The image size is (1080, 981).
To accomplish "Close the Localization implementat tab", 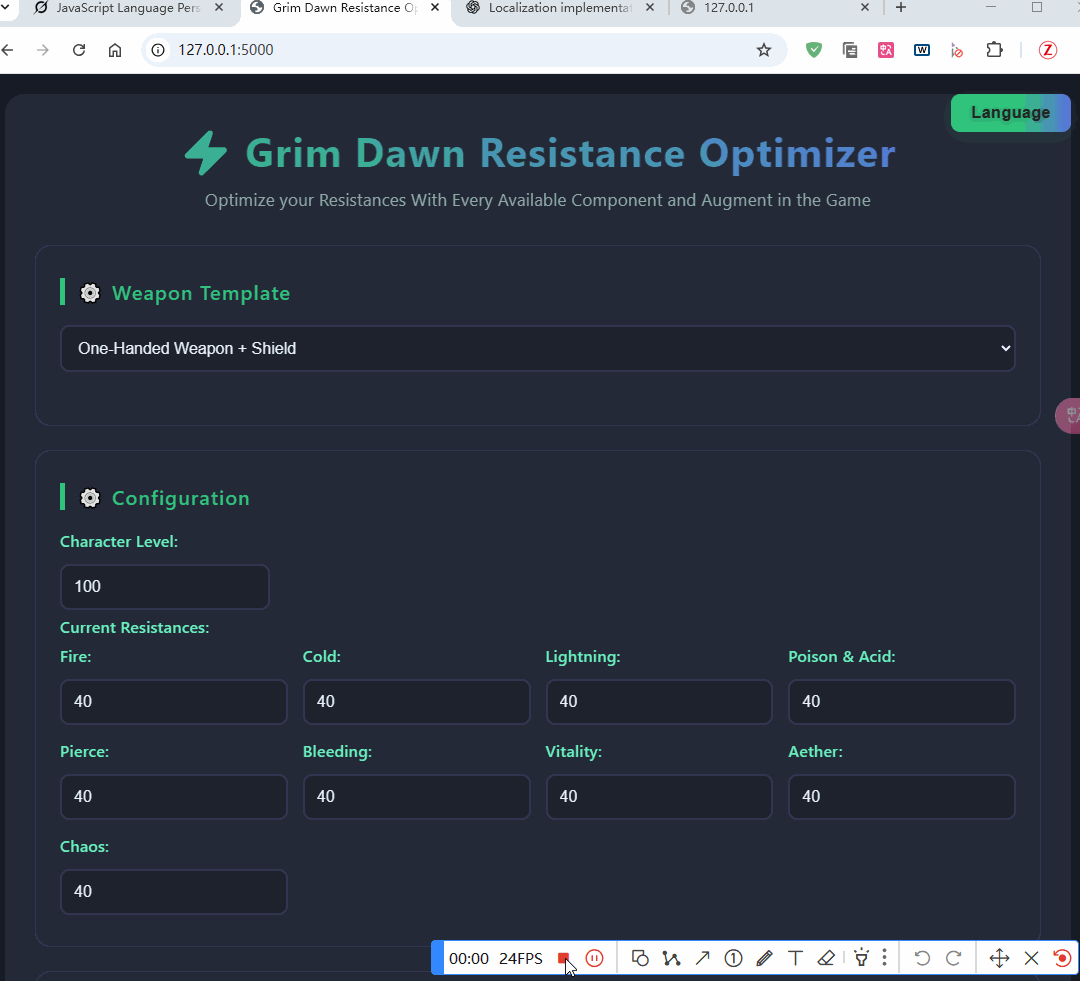I will point(650,8).
